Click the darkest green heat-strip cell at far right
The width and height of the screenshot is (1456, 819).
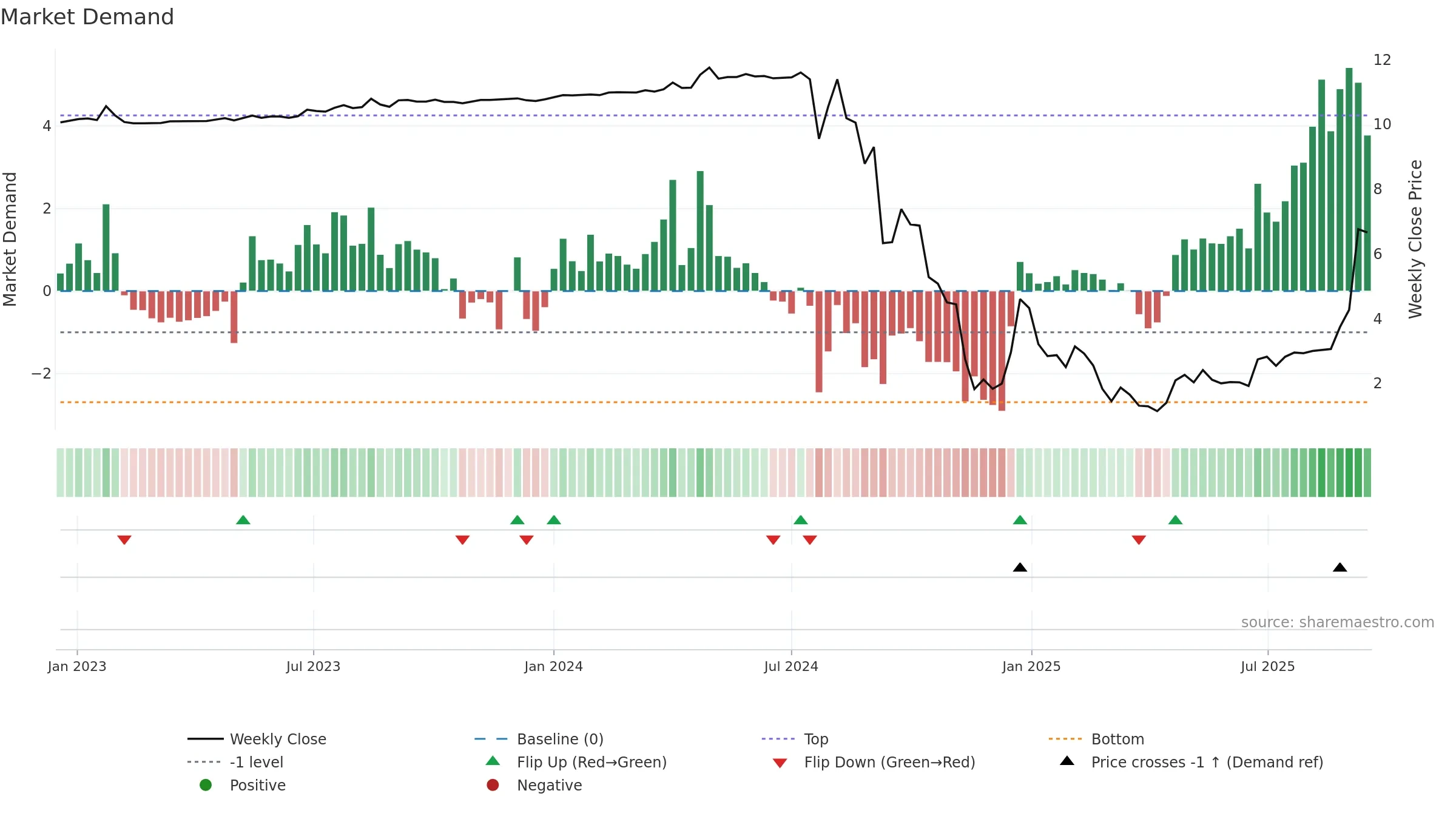click(1349, 473)
